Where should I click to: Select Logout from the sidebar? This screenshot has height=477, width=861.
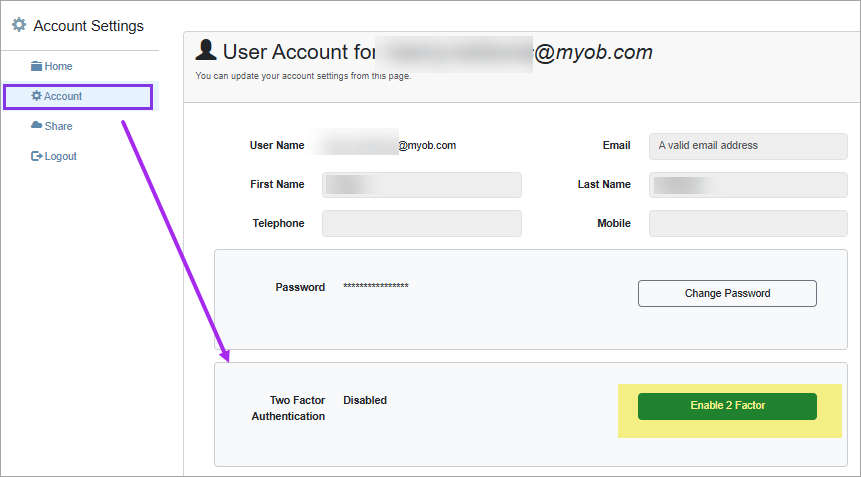point(54,156)
